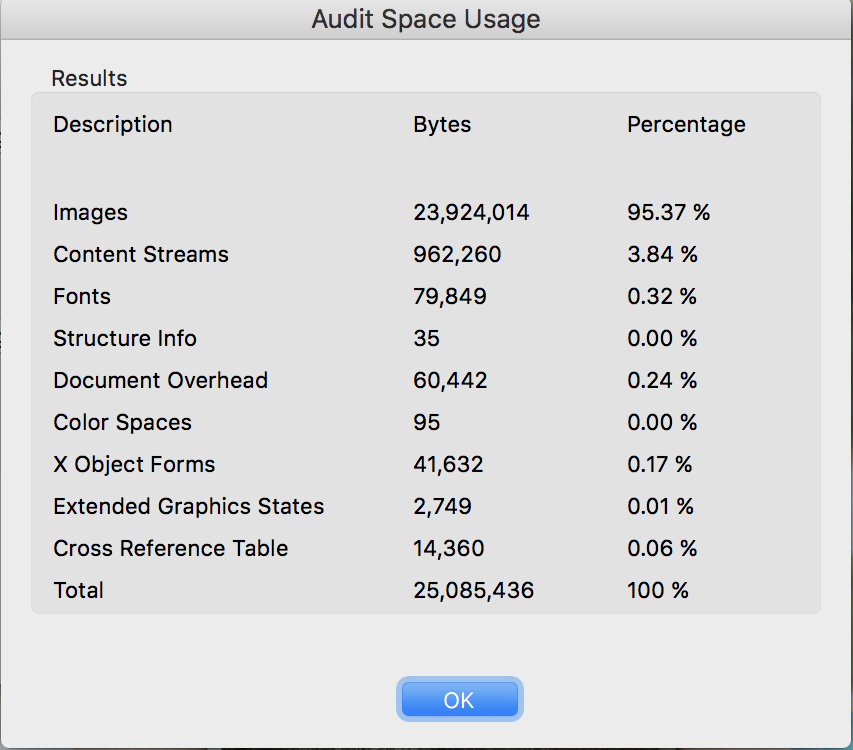Click the Content Streams row label
The image size is (853, 750).
[141, 255]
